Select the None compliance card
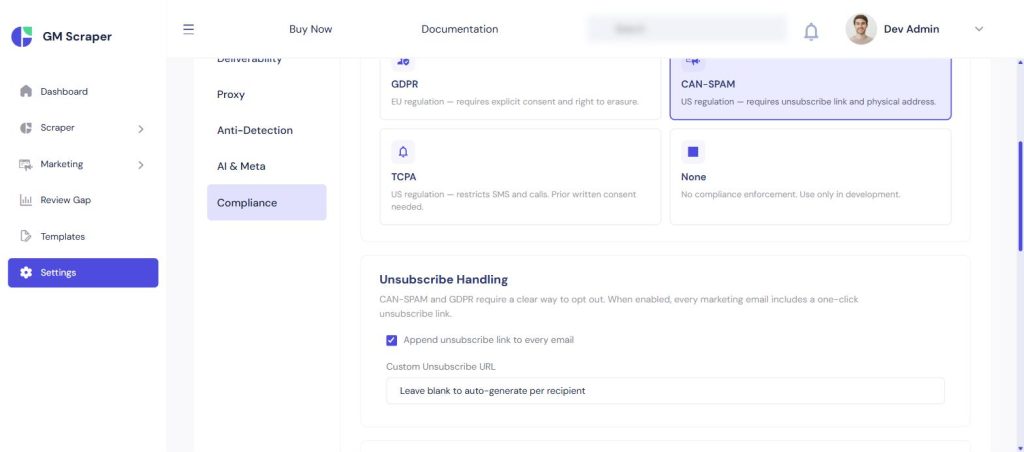This screenshot has width=1024, height=452. click(810, 176)
